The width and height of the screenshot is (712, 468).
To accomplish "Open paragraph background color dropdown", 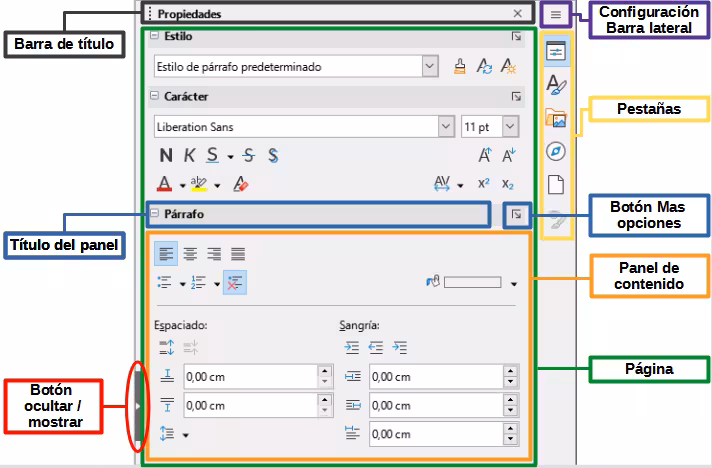I will (x=514, y=284).
